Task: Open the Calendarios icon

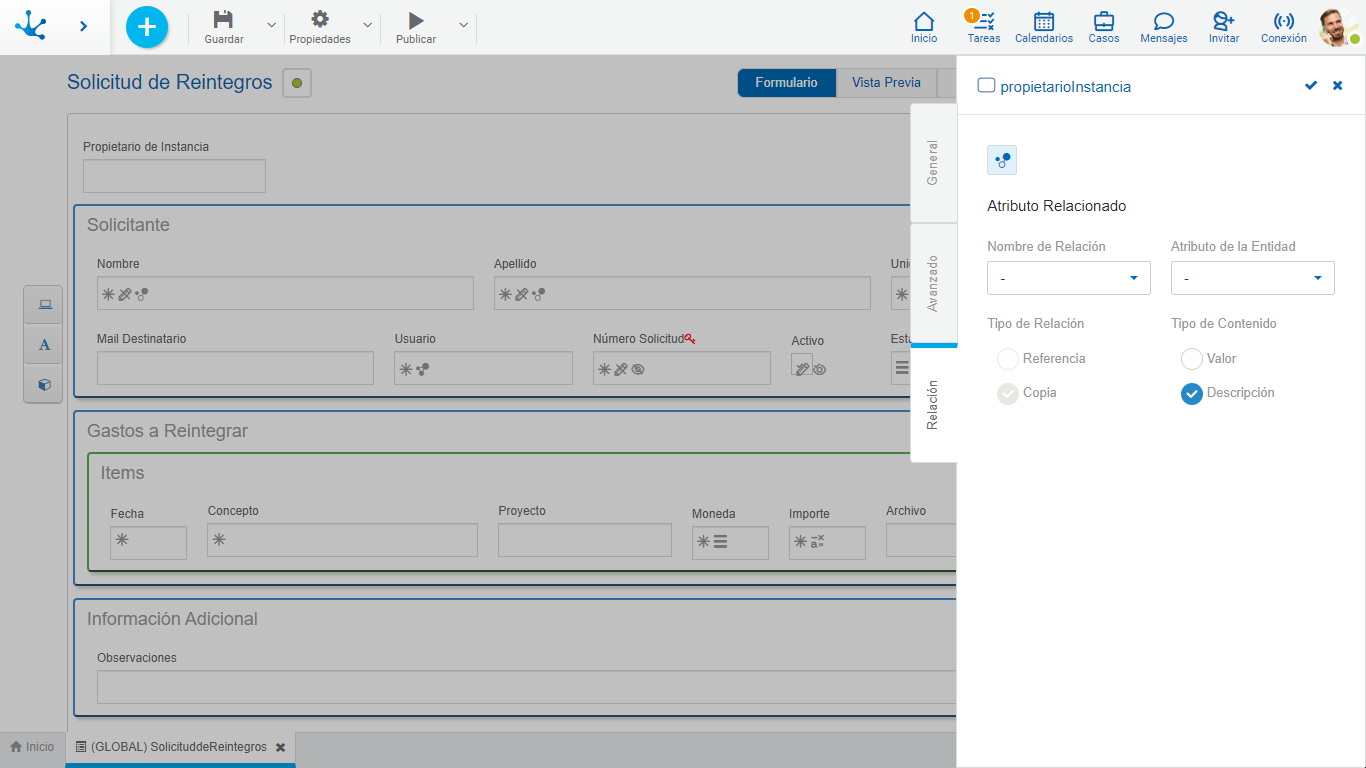Action: point(1043,22)
